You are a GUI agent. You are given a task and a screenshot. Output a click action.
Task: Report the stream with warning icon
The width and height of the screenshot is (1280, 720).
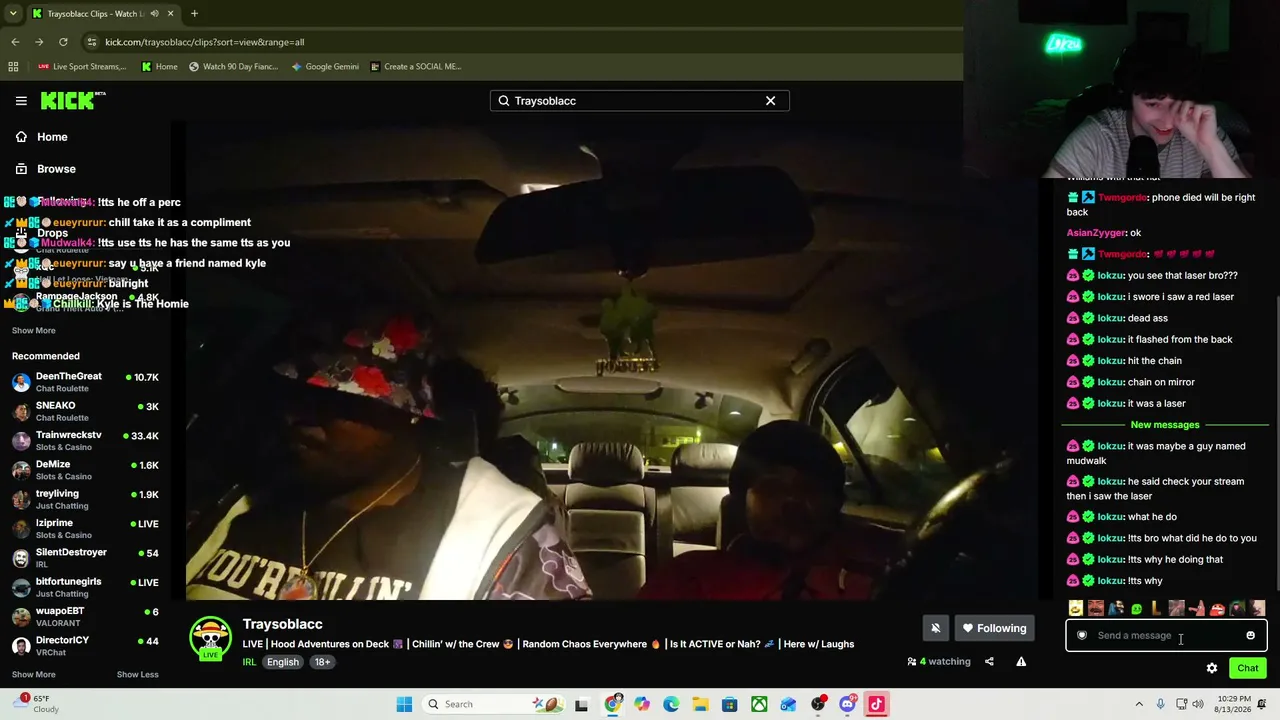click(1021, 661)
